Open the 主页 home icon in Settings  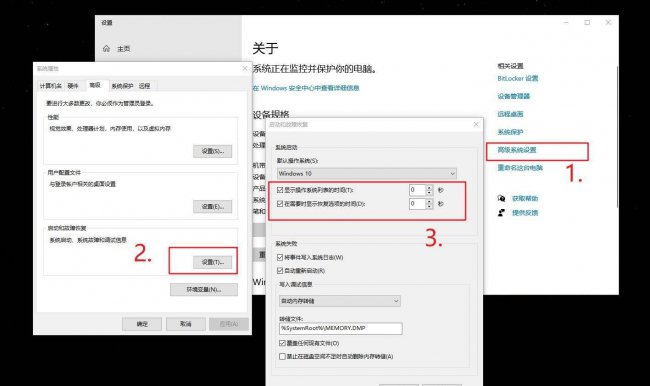(x=107, y=49)
